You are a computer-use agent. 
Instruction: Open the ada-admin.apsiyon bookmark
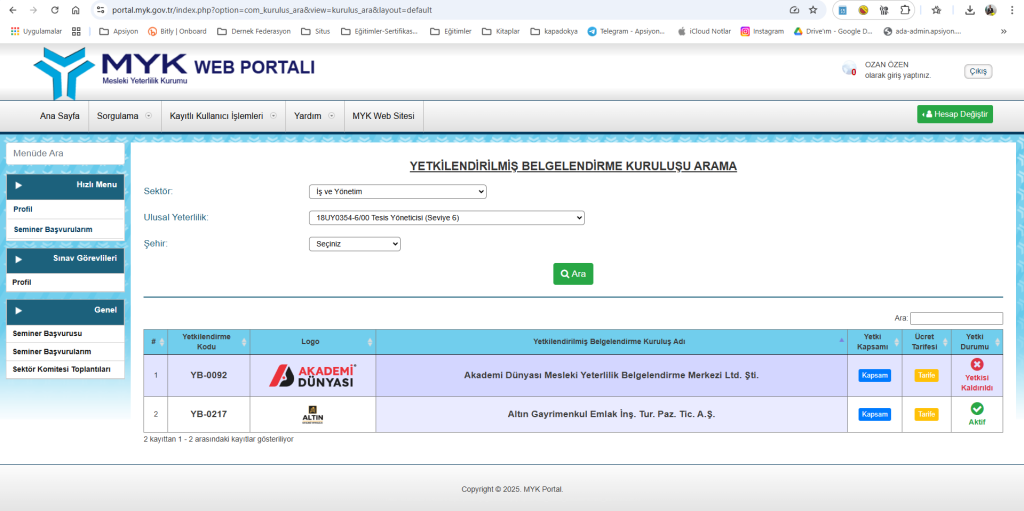point(922,31)
